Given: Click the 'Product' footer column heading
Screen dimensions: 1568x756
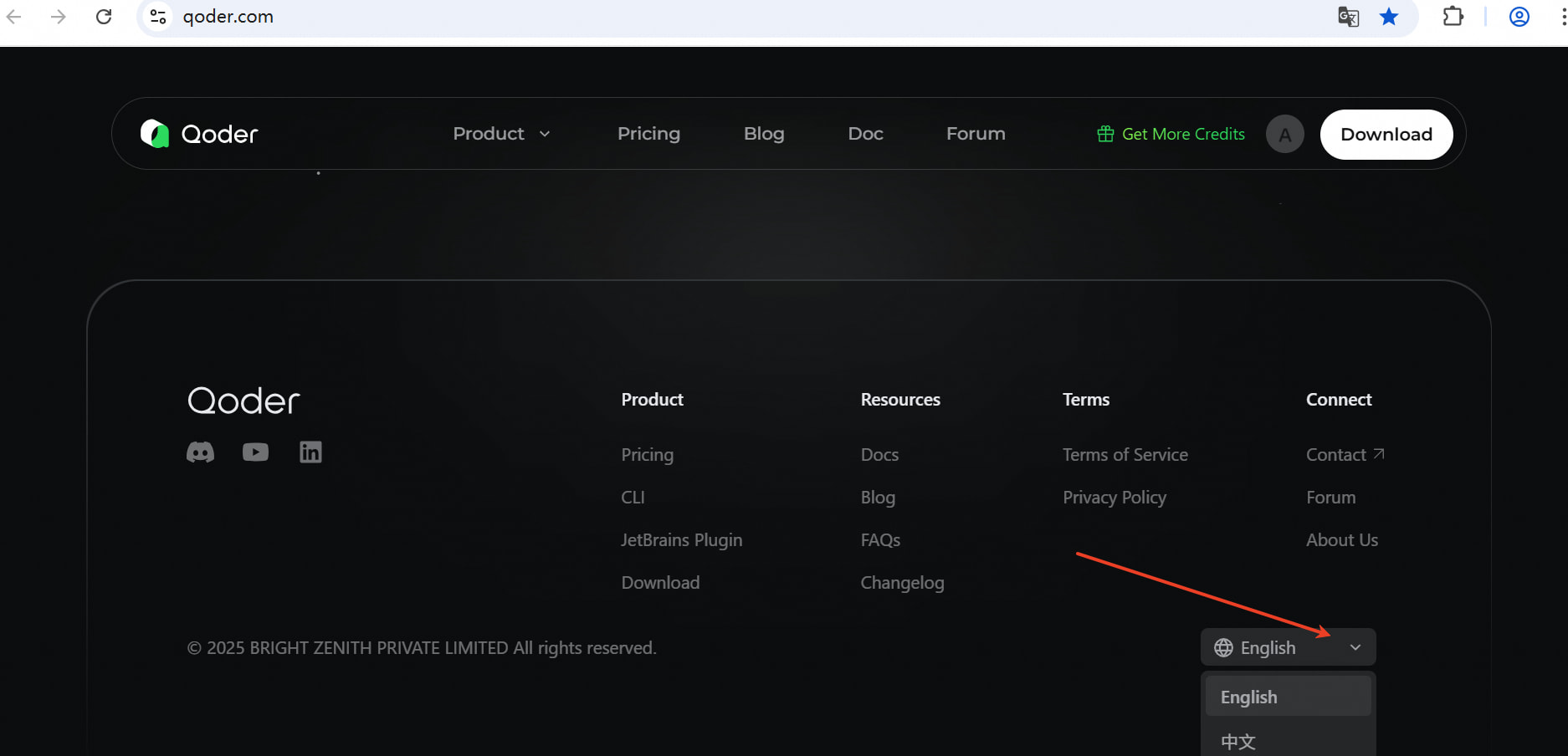Looking at the screenshot, I should point(652,400).
